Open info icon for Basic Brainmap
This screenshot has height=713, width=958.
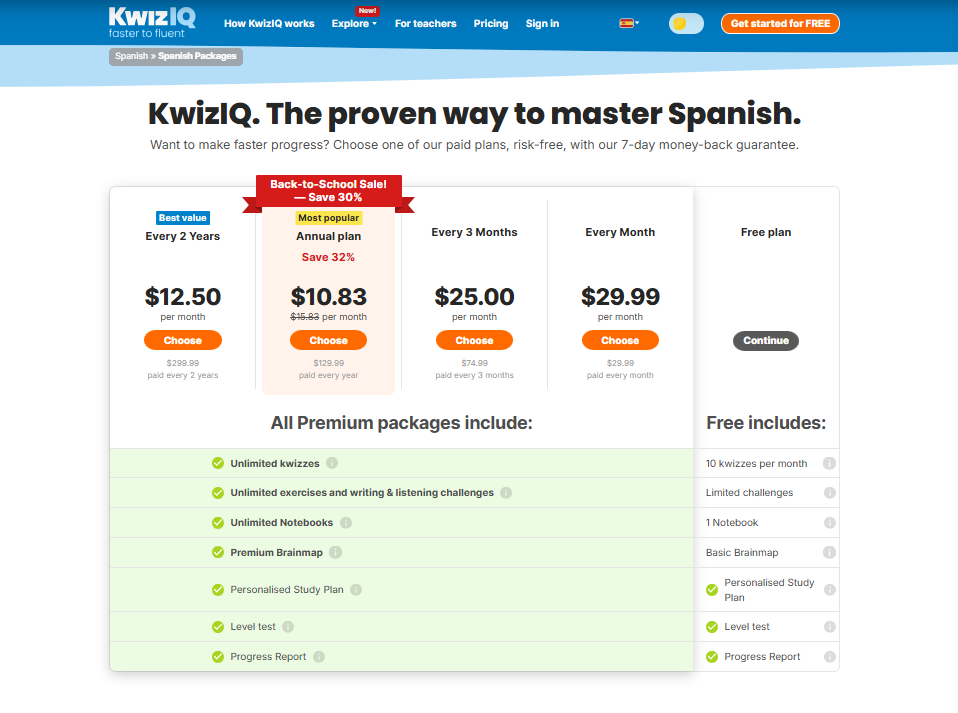(829, 552)
